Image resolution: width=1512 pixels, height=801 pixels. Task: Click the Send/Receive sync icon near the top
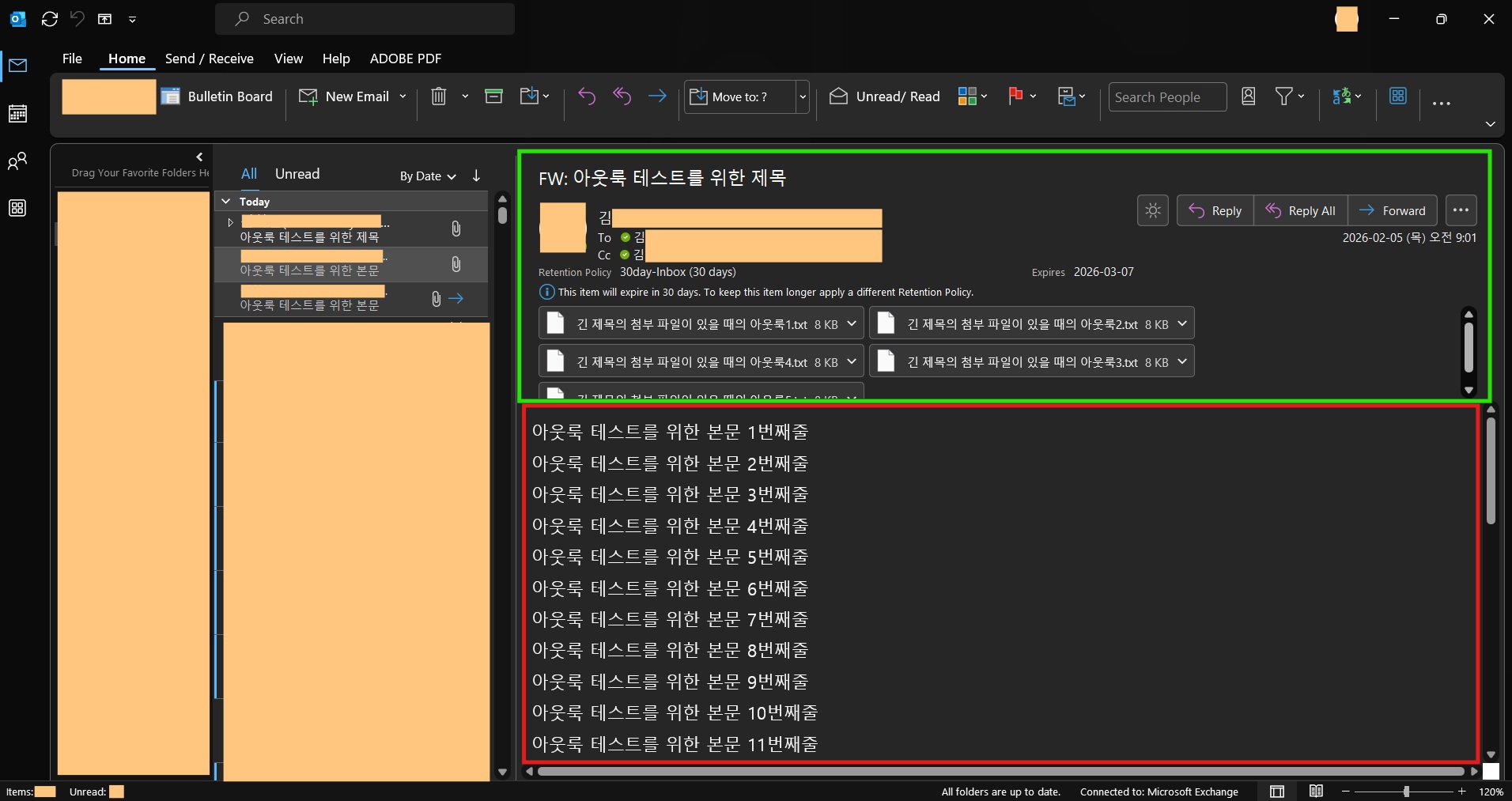pyautogui.click(x=49, y=19)
